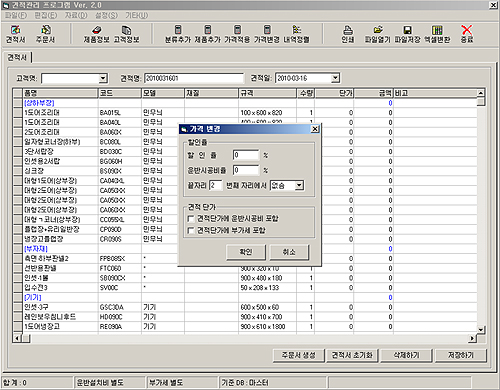Open the 설정(S) menu
Image resolution: width=500 pixels, height=390 pixels.
pos(106,15)
